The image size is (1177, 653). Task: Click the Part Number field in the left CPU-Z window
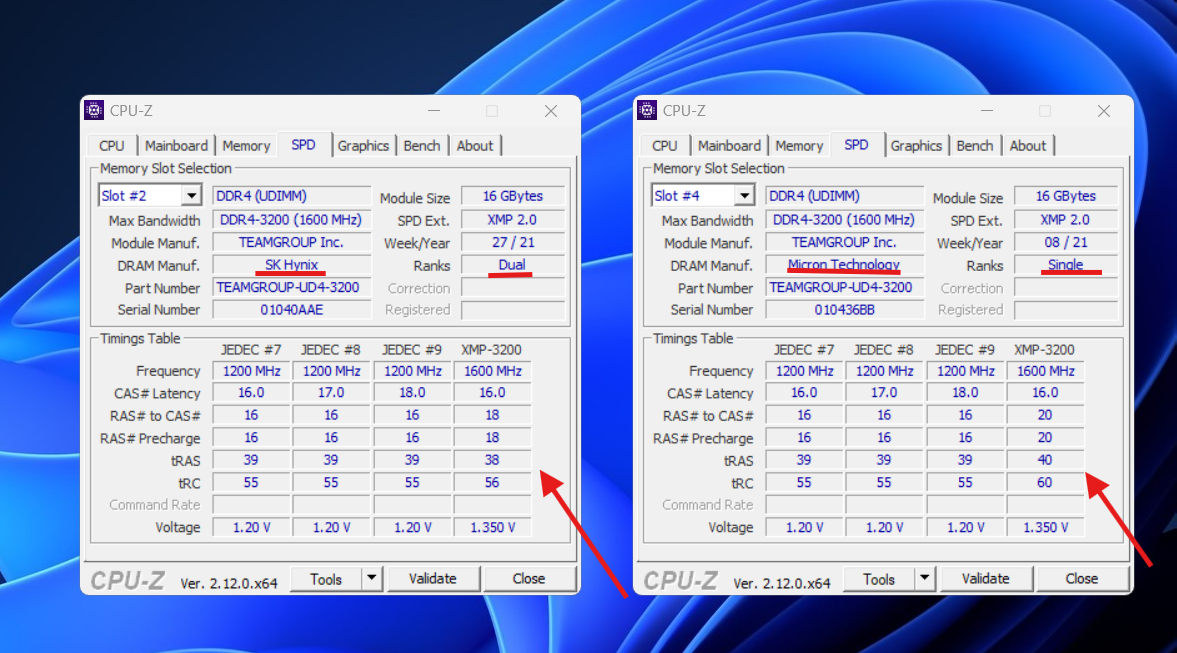pyautogui.click(x=291, y=287)
